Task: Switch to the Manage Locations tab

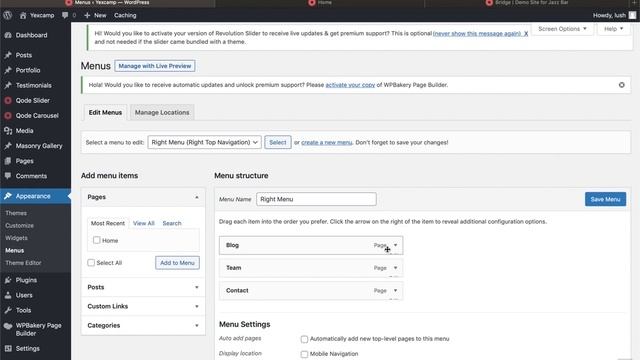Action: 162,112
